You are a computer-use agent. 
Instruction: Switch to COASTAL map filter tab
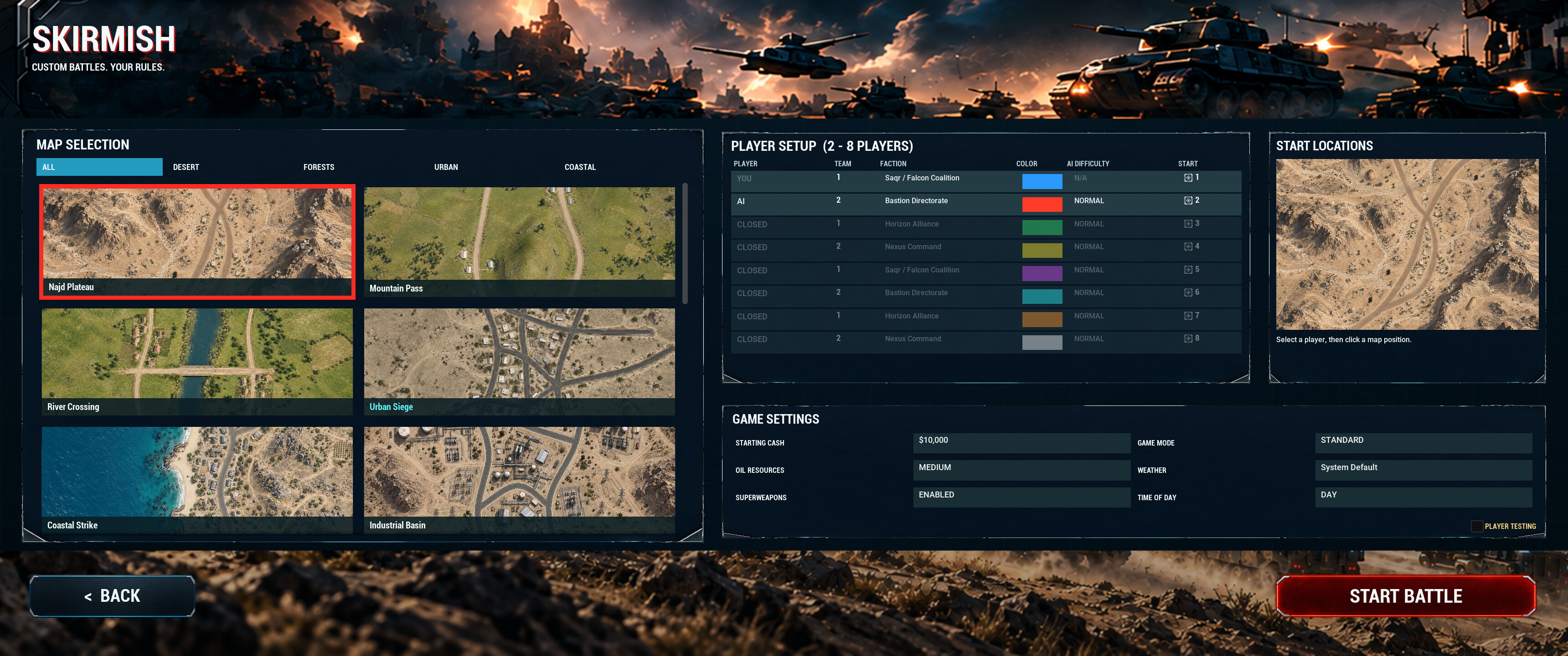(x=579, y=167)
